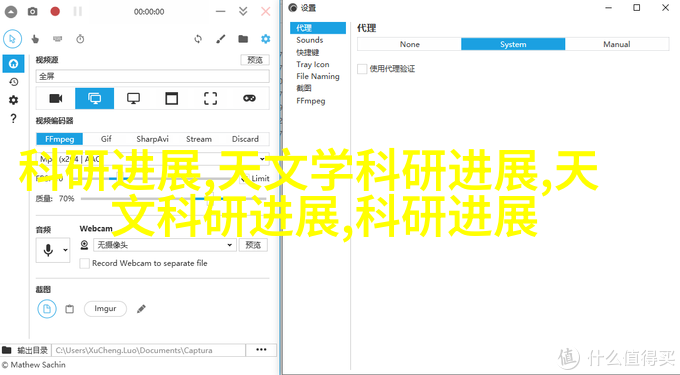Toggle the include mouse clicks option
This screenshot has width=680, height=375.
tap(35, 39)
